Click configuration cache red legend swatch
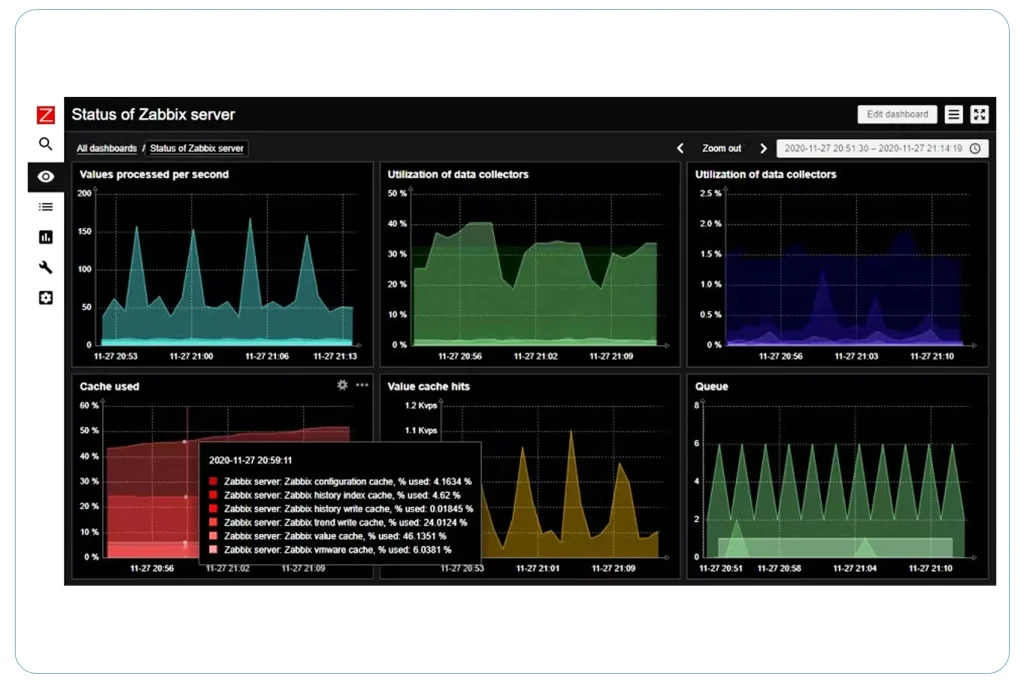Screen dimensions: 1024x683 coord(213,481)
